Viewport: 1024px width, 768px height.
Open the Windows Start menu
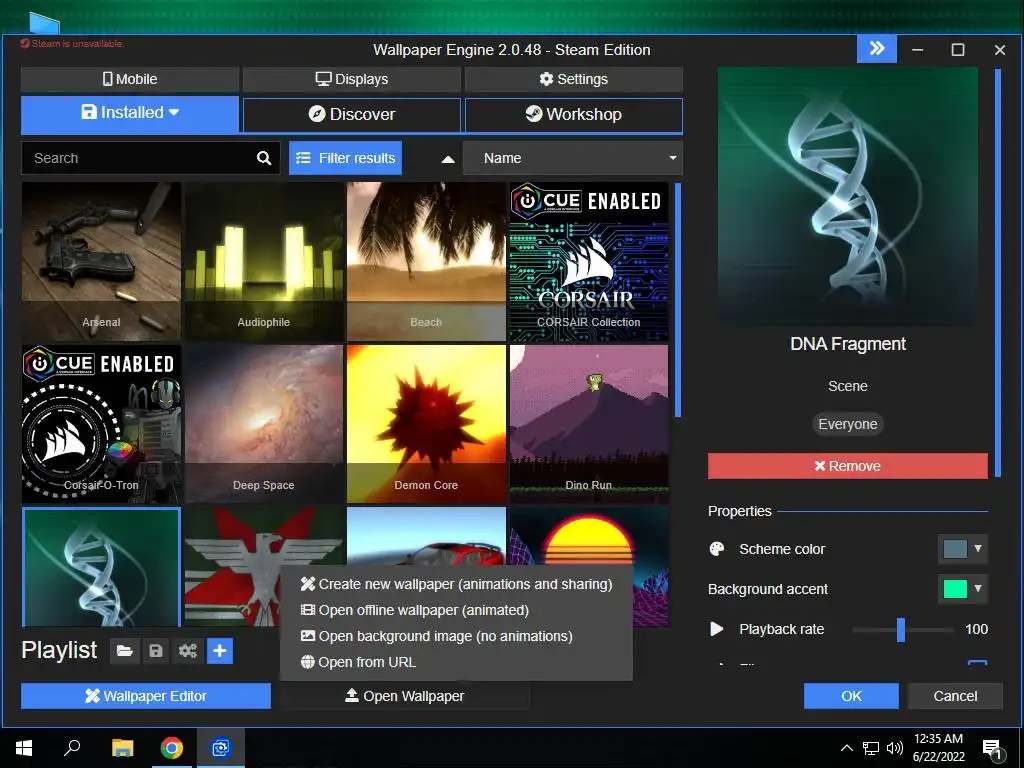pyautogui.click(x=24, y=748)
